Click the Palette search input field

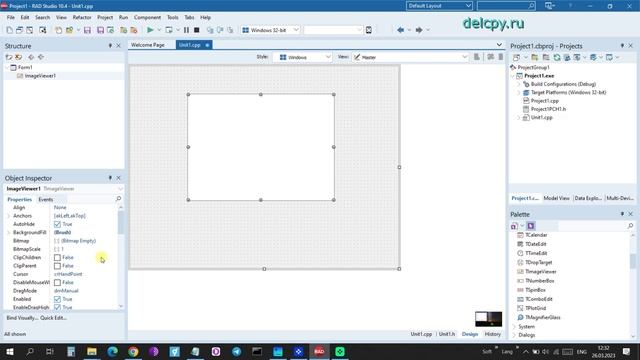[592, 226]
